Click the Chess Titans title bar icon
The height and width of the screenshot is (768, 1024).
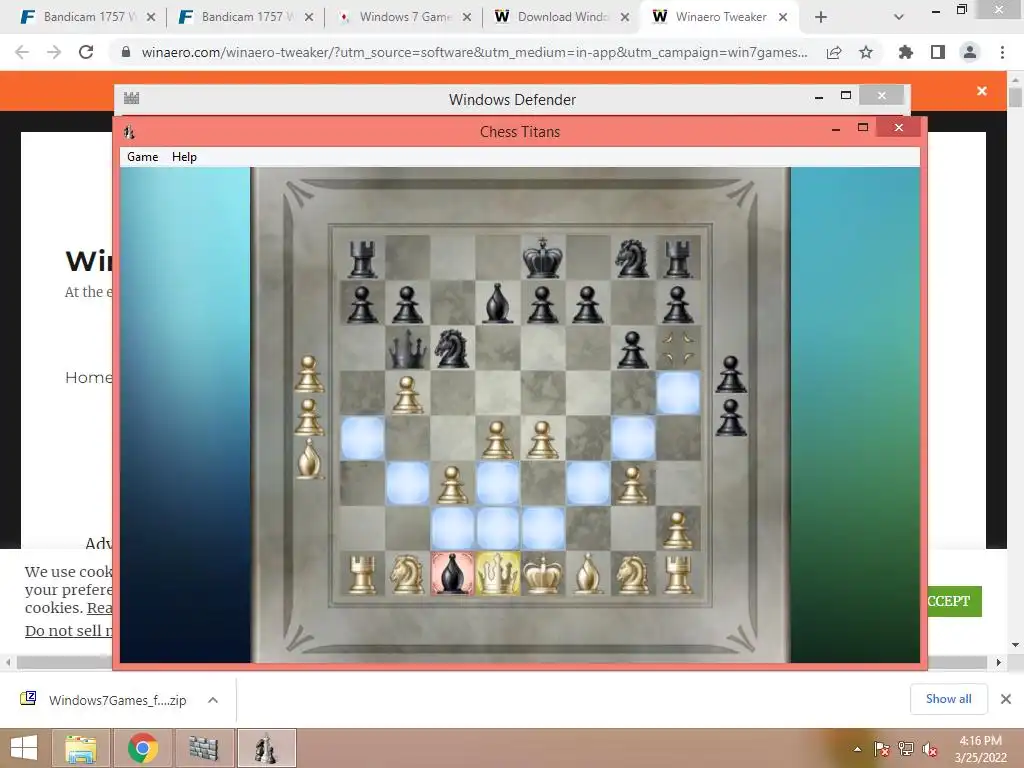[129, 132]
